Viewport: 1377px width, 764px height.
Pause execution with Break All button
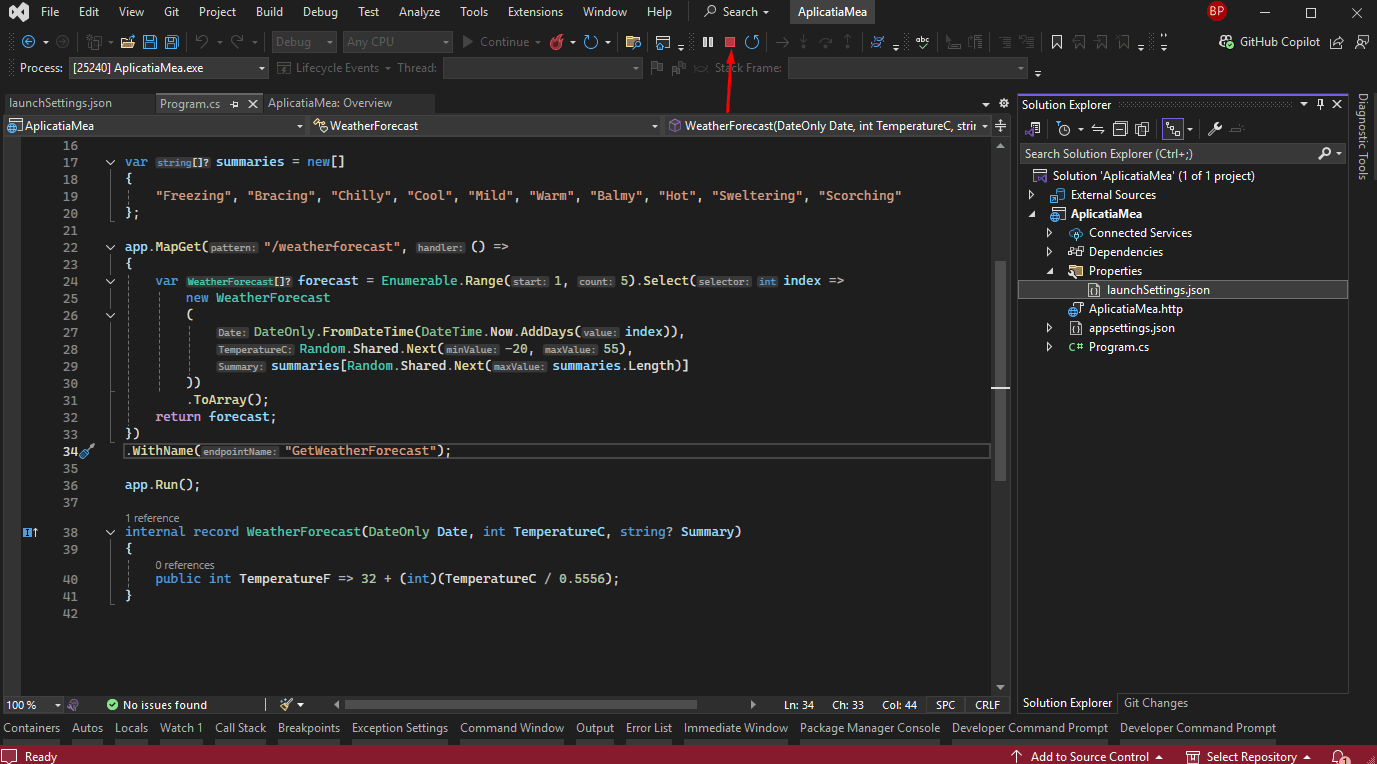pos(708,42)
